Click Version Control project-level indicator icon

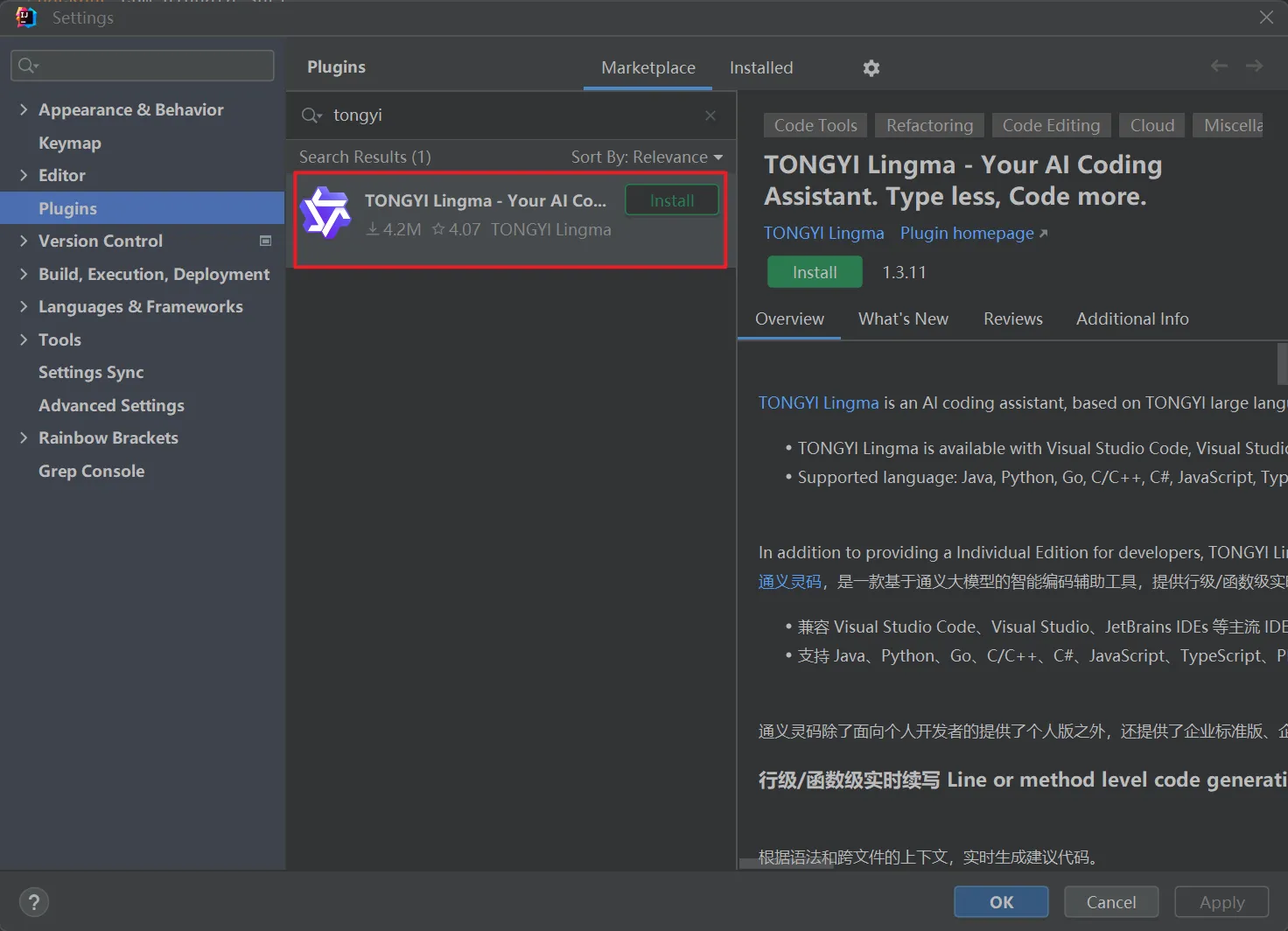(266, 241)
